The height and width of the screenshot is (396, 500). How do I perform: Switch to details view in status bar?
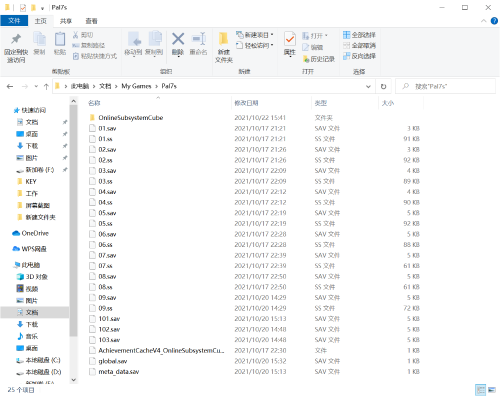coord(480,389)
